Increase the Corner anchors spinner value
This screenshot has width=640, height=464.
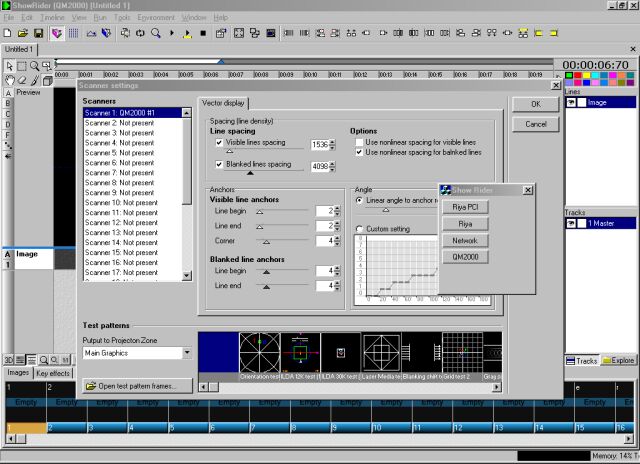point(337,237)
